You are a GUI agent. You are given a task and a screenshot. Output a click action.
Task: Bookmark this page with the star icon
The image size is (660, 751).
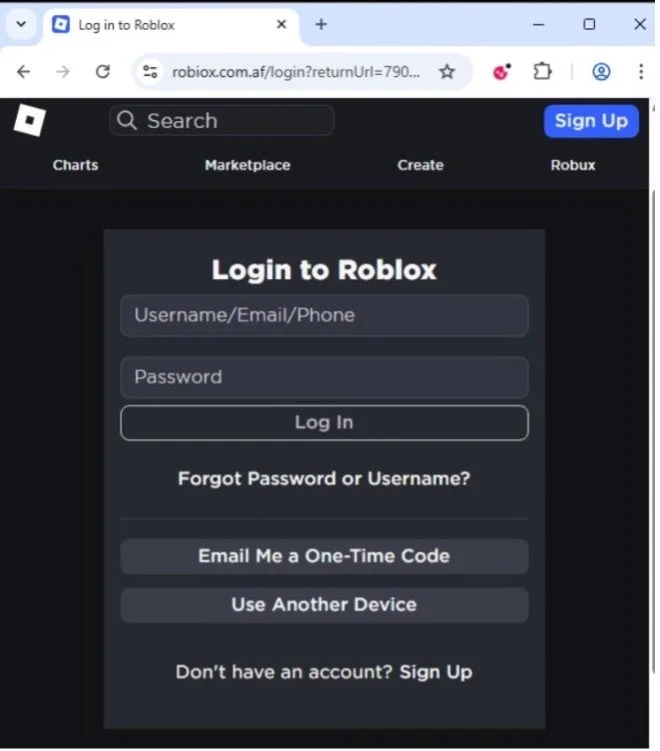point(447,72)
